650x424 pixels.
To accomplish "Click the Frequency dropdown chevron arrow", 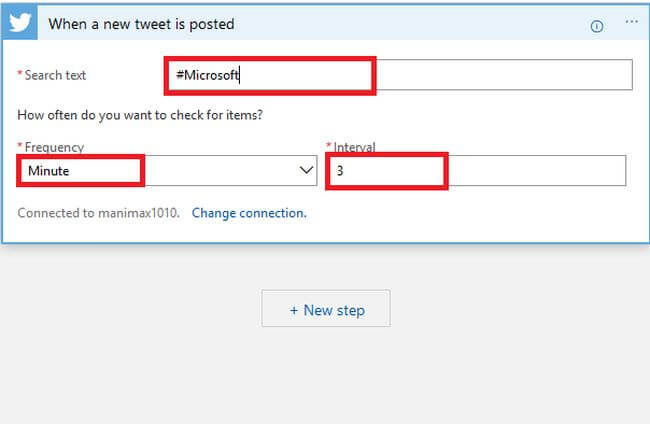I will 307,171.
